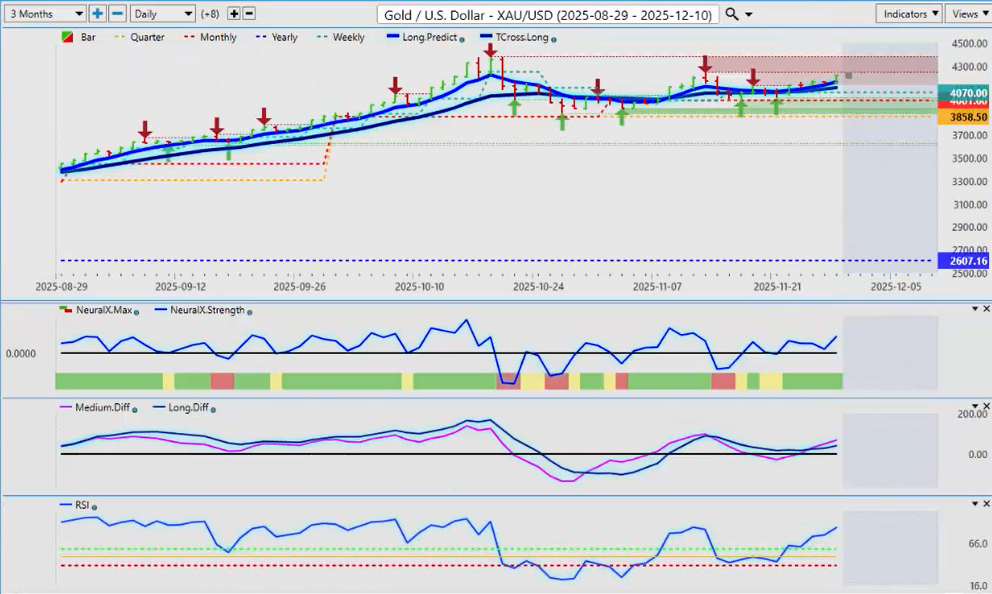
Task: Click the black minus button beside (+8)
Action: pos(249,14)
